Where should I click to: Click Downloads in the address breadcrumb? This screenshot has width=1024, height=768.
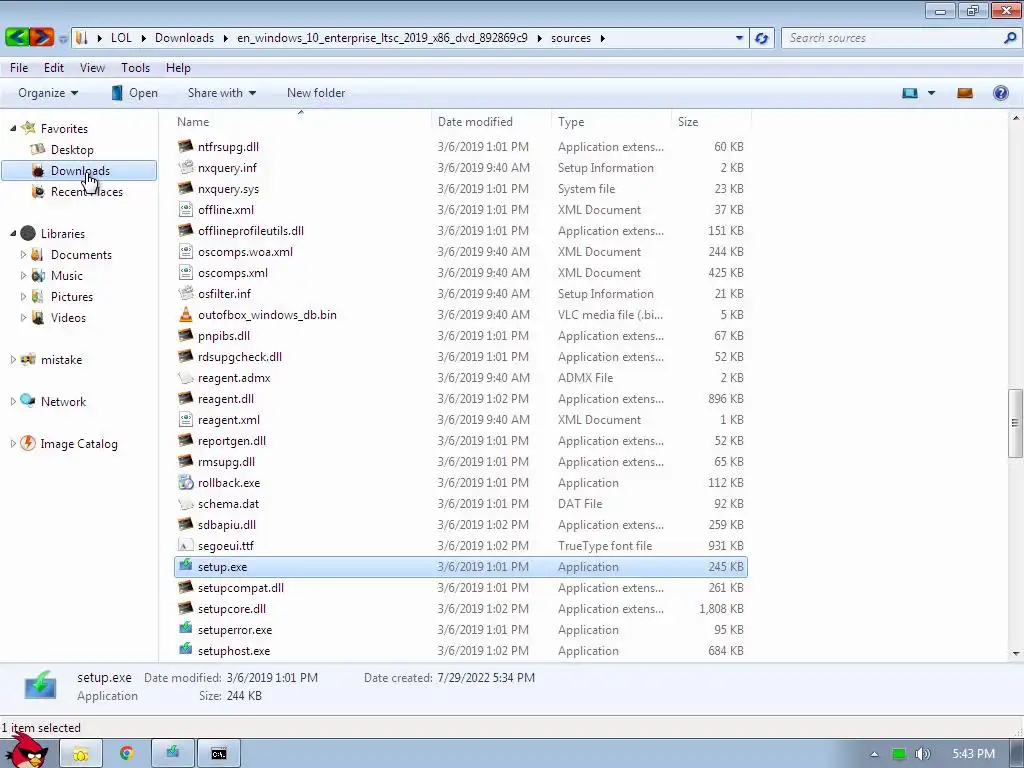(184, 38)
